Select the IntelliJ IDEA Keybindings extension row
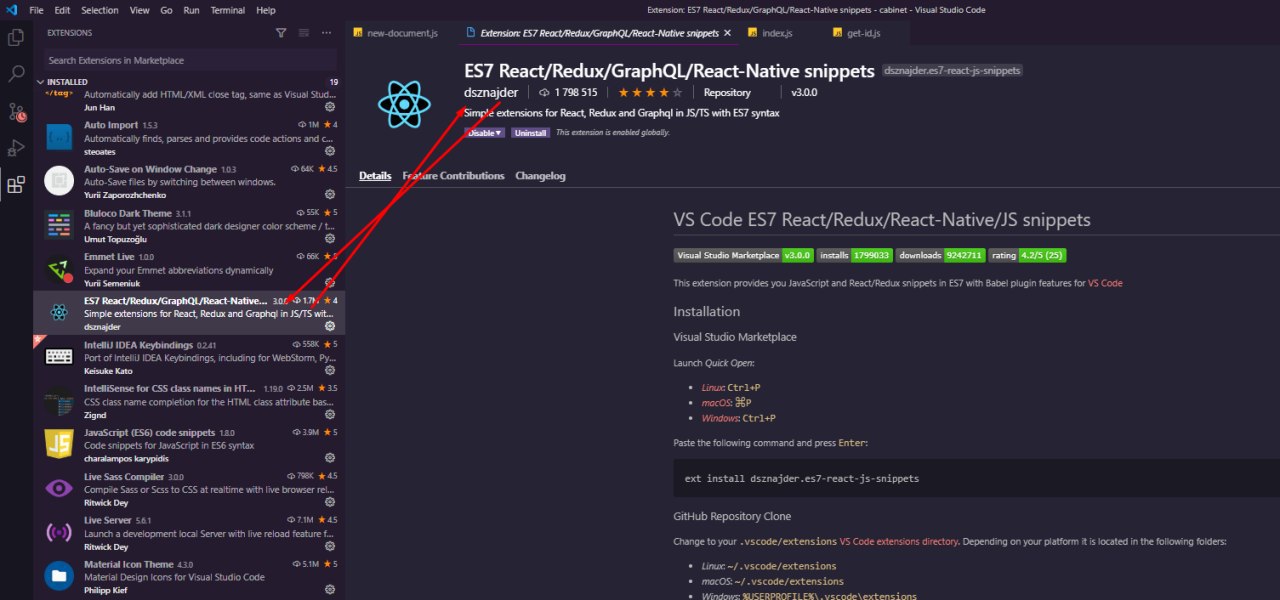This screenshot has width=1280, height=600. tap(189, 358)
